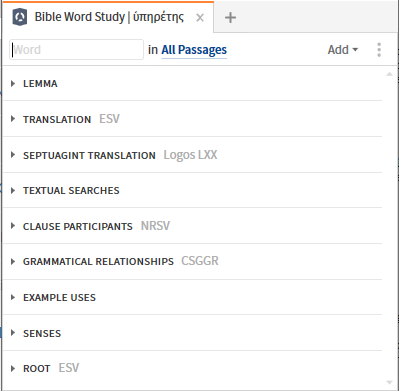Image resolution: width=399 pixels, height=391 pixels.
Task: Click the TEXTUAL SEARCHES heading
Action: (x=71, y=191)
